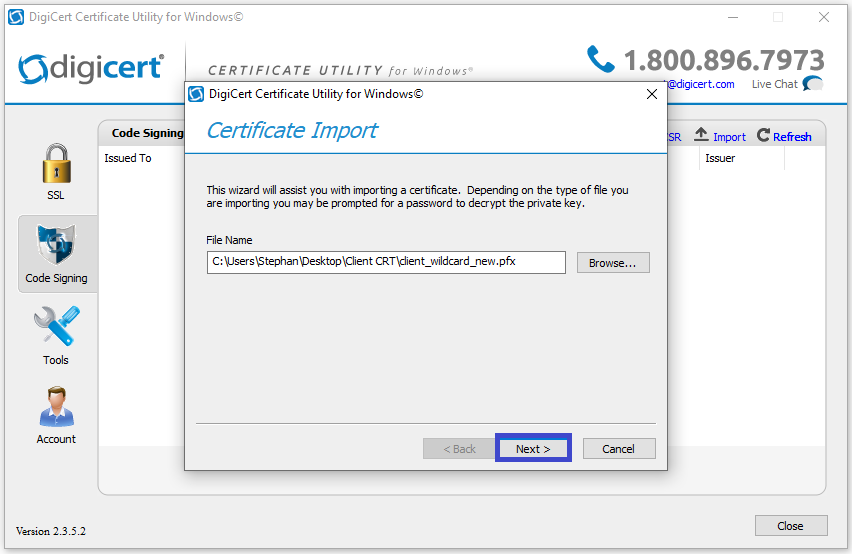This screenshot has height=554, width=852.
Task: Click the File Name label
Action: tap(229, 240)
